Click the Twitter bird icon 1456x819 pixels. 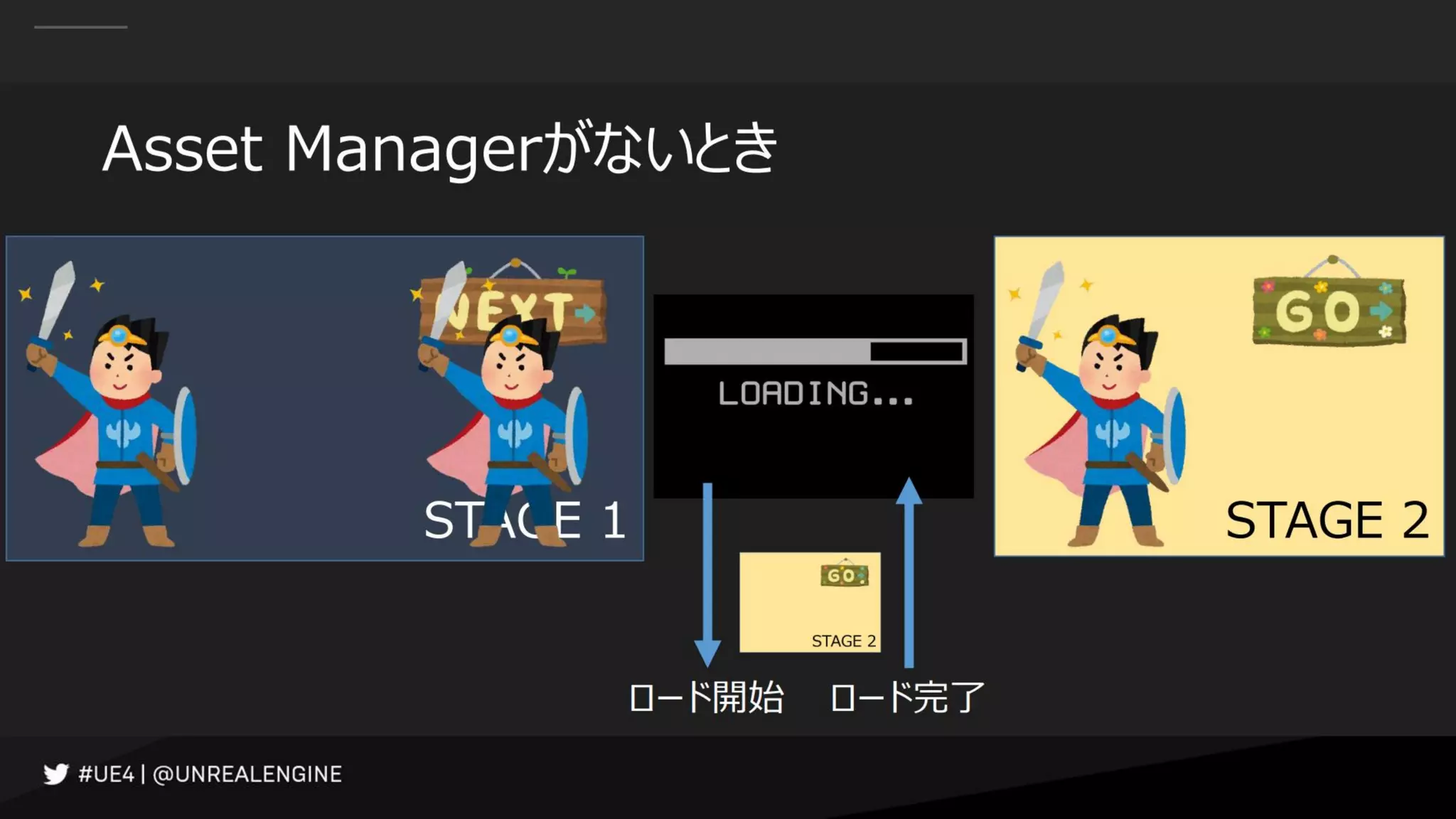tap(56, 773)
